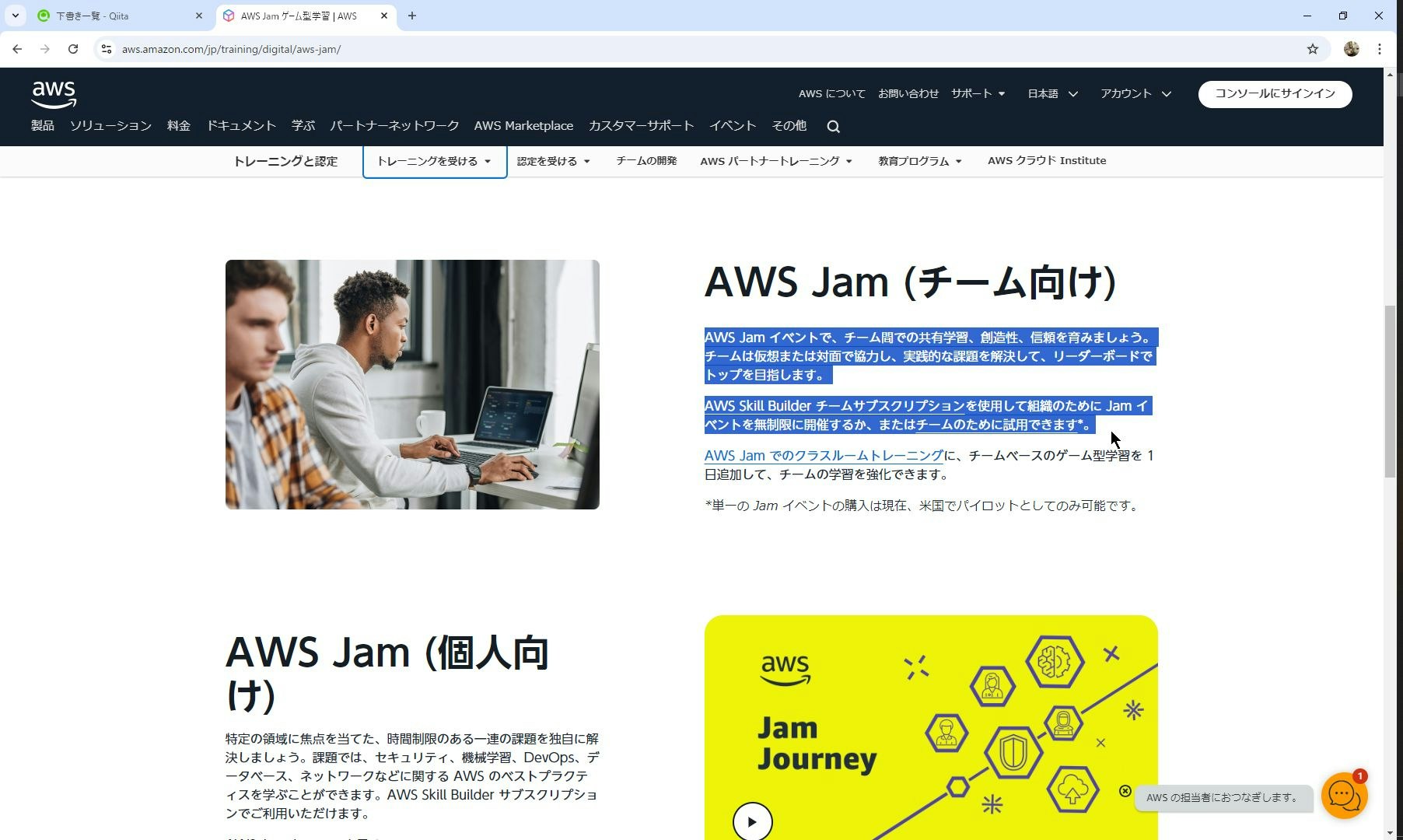Click コンソールにサインイン button
Screen dimensions: 1403x840
click(x=1275, y=94)
